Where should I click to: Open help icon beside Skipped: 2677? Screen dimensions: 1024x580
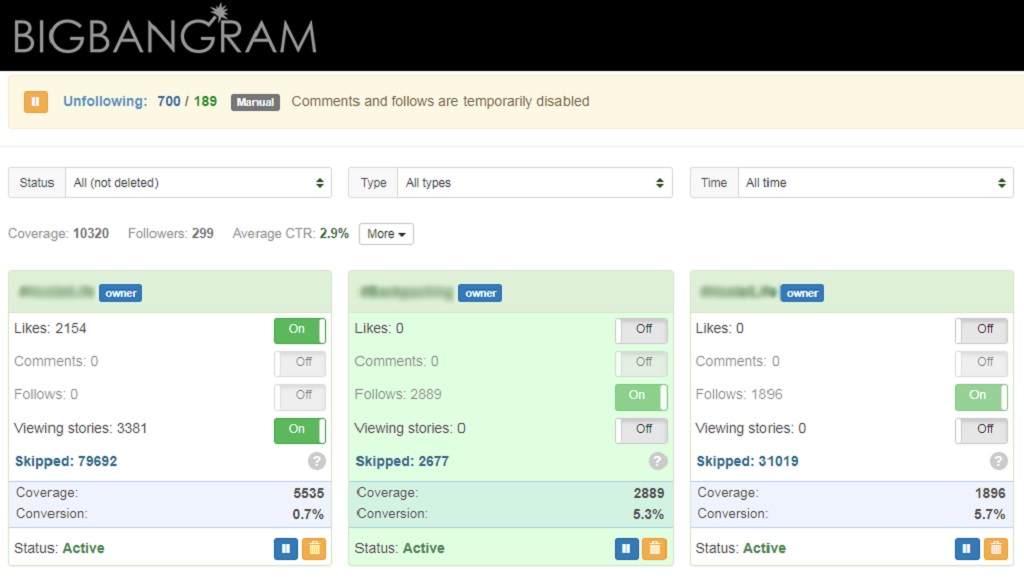click(x=658, y=461)
